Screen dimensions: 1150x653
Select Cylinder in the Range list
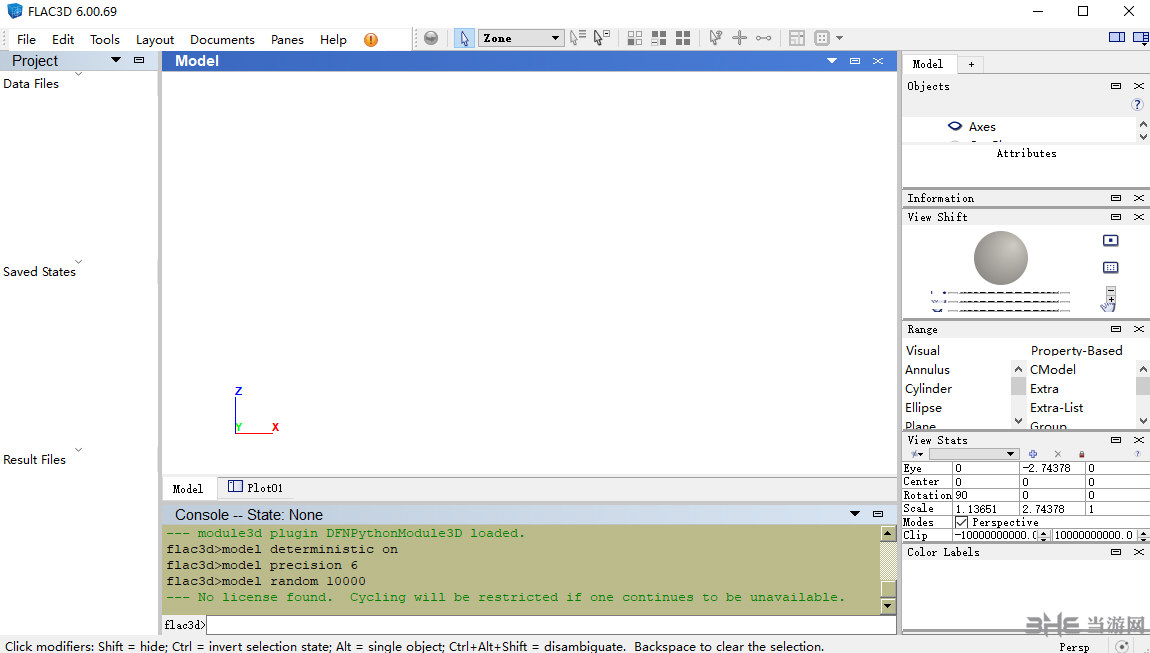point(929,389)
